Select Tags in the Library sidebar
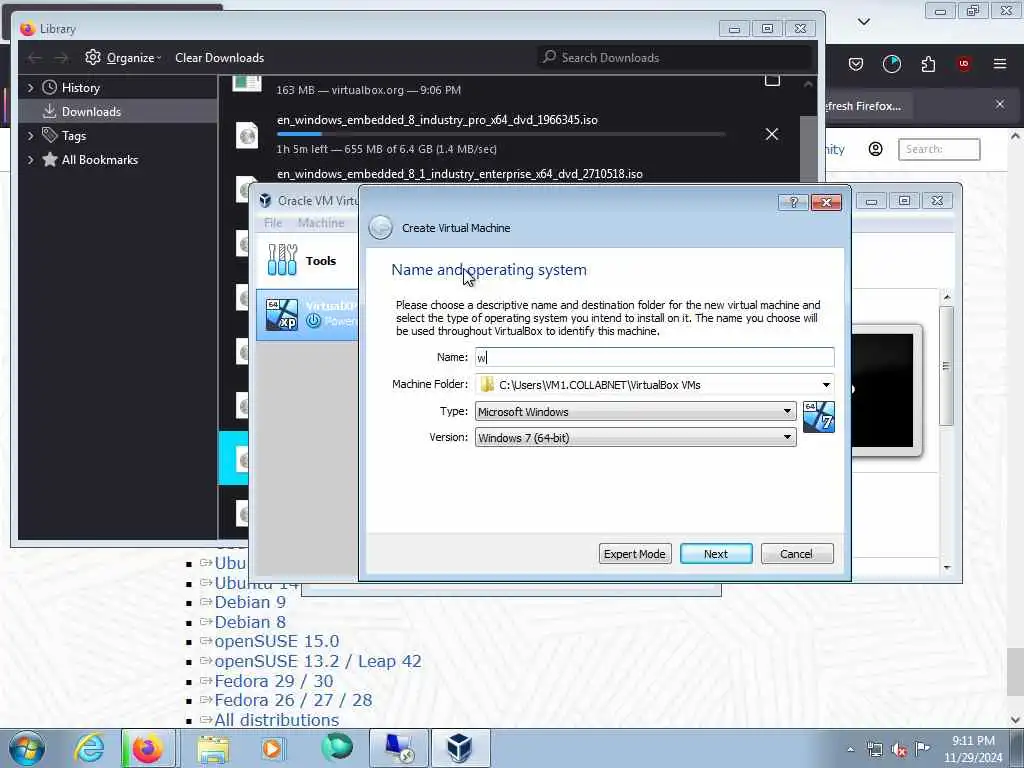Image resolution: width=1024 pixels, height=768 pixels. coord(73,136)
